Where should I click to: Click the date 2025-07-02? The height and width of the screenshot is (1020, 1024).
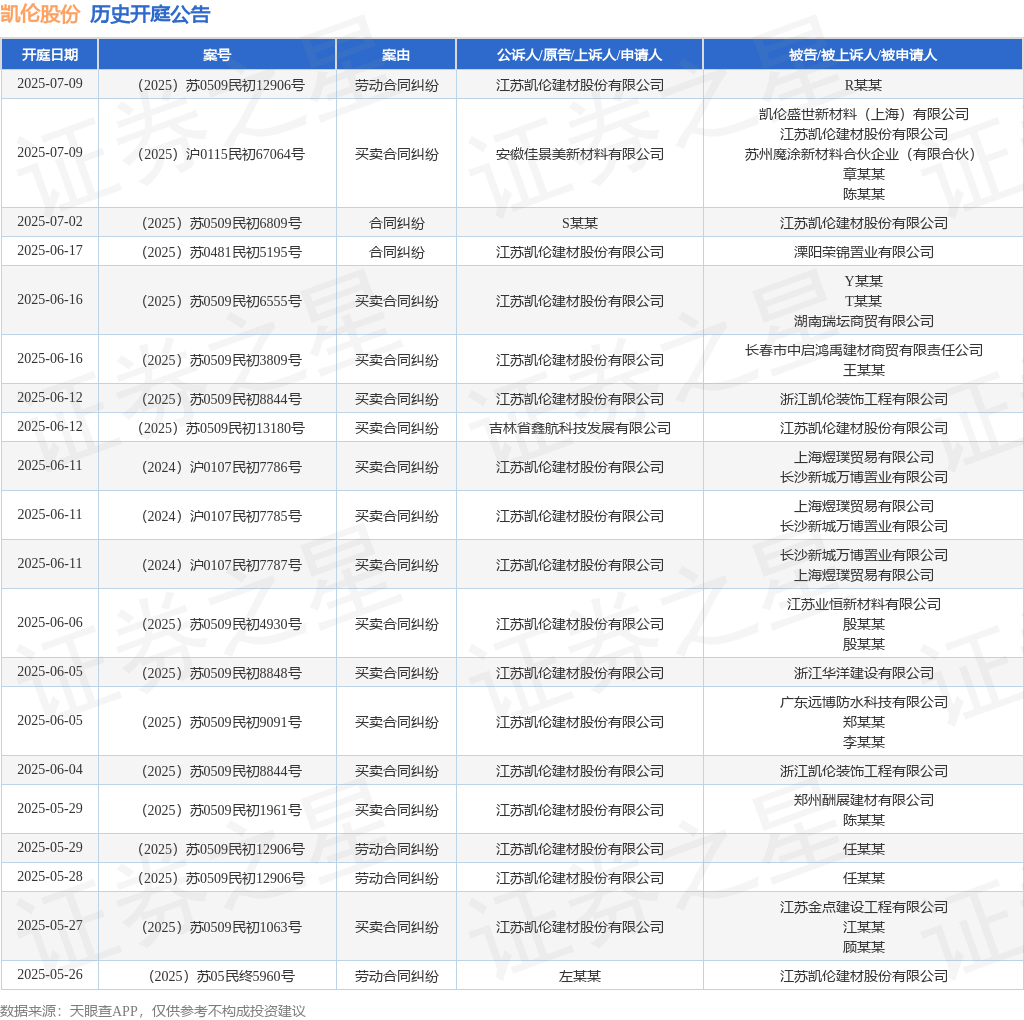point(50,221)
